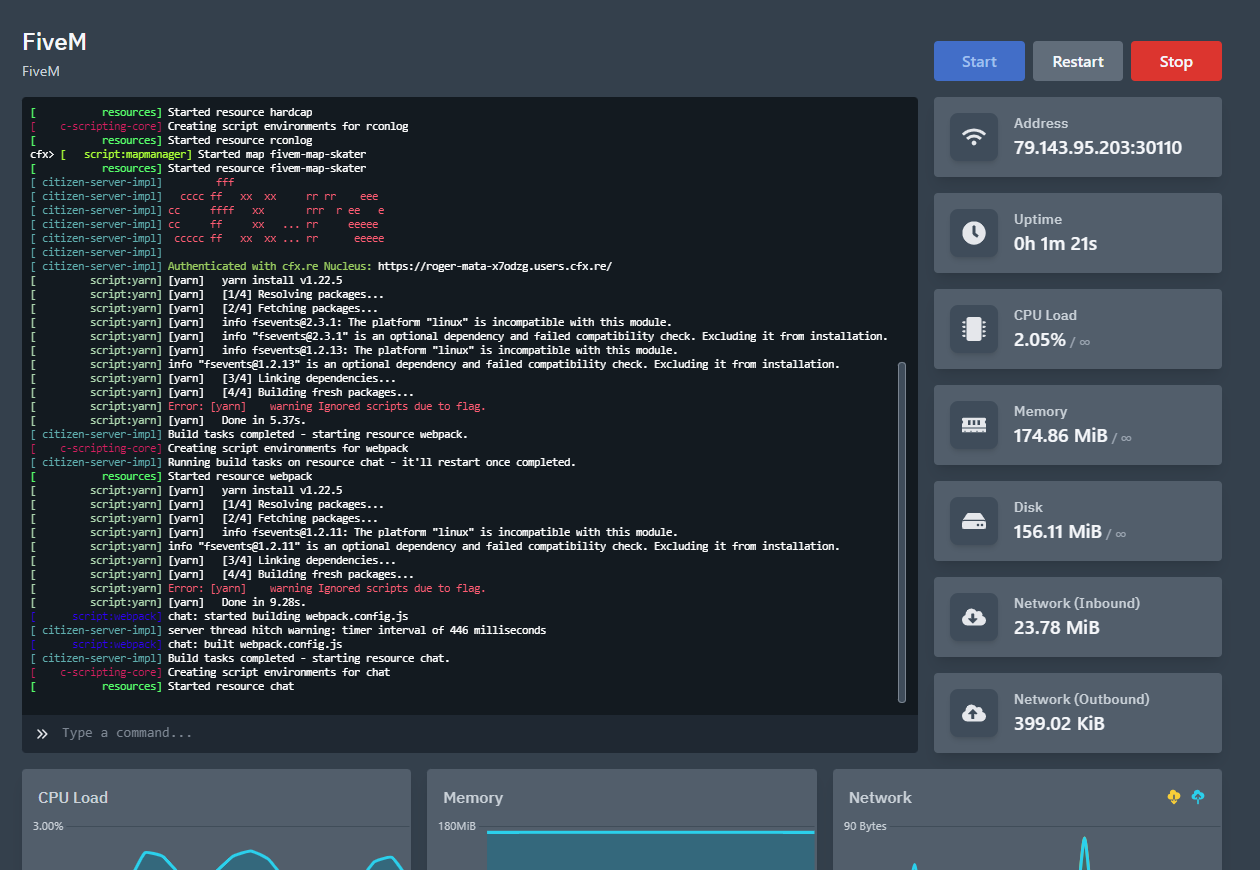
Task: Click the 'Done in 5.37s.' console line
Action: tap(264, 420)
